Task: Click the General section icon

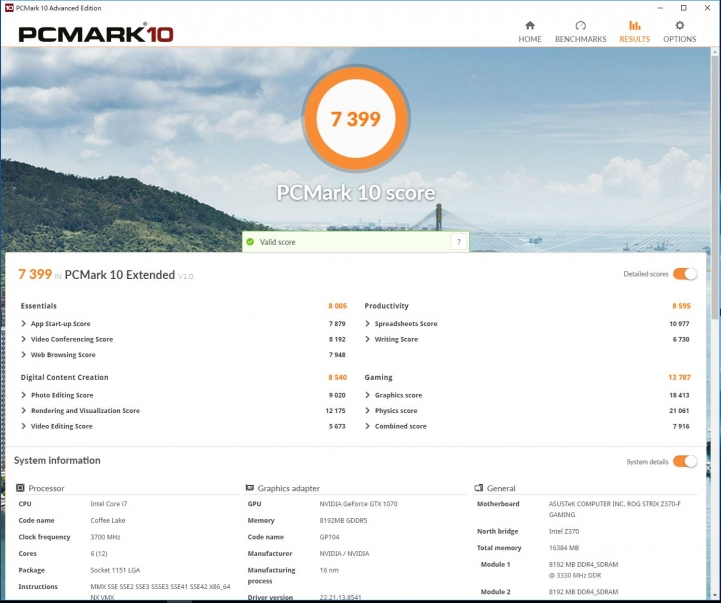Action: [x=479, y=488]
